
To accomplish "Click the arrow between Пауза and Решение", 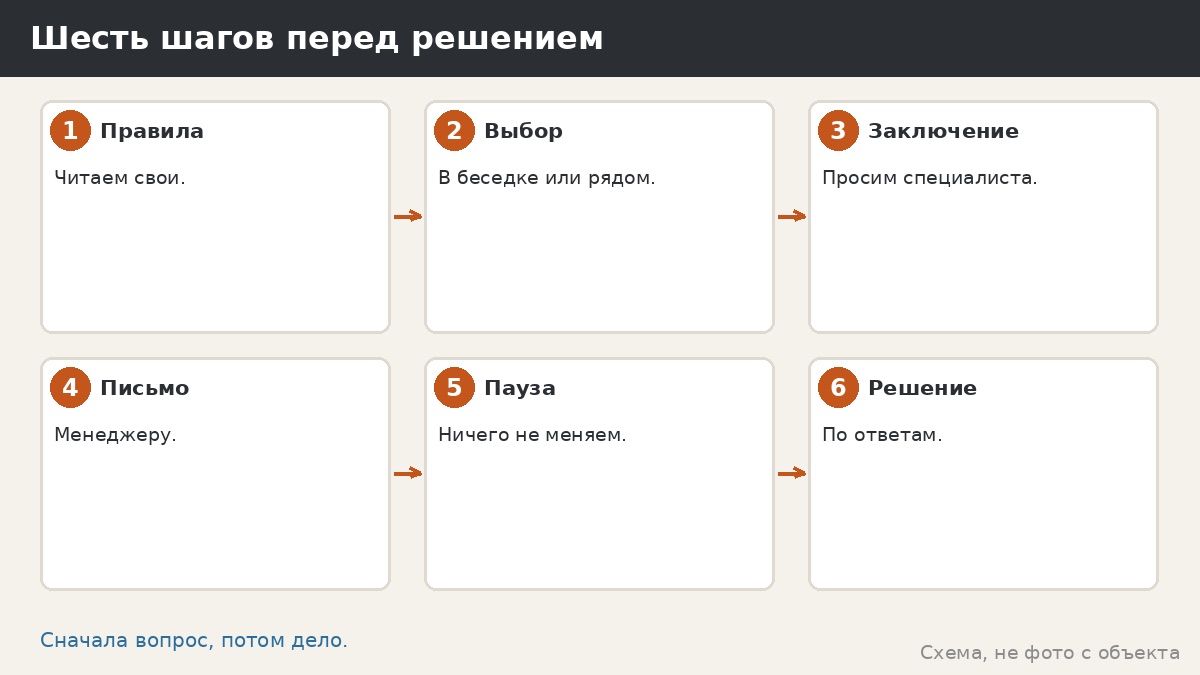I will click(x=792, y=473).
